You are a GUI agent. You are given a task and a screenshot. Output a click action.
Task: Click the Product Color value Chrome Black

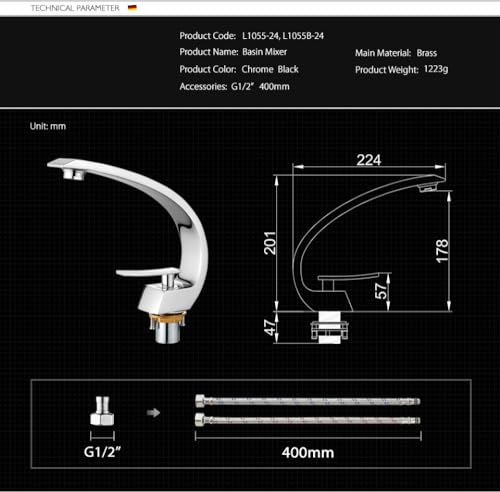point(270,69)
